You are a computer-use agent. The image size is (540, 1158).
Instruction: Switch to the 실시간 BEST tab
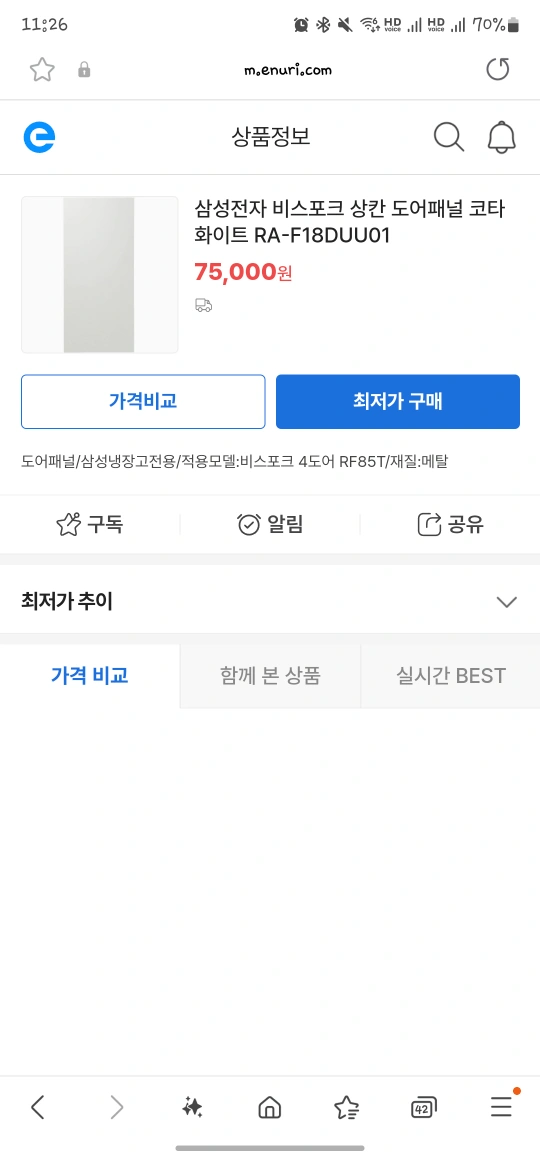[451, 676]
